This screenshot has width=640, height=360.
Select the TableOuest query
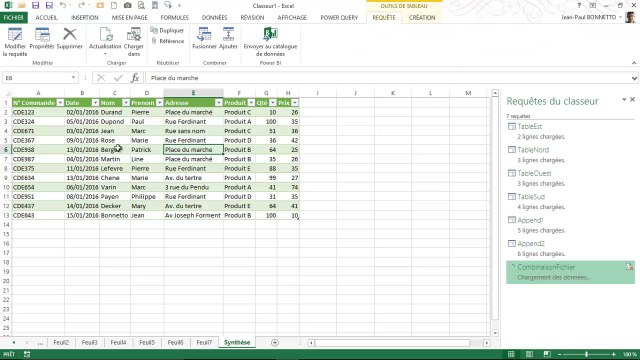tap(571, 178)
